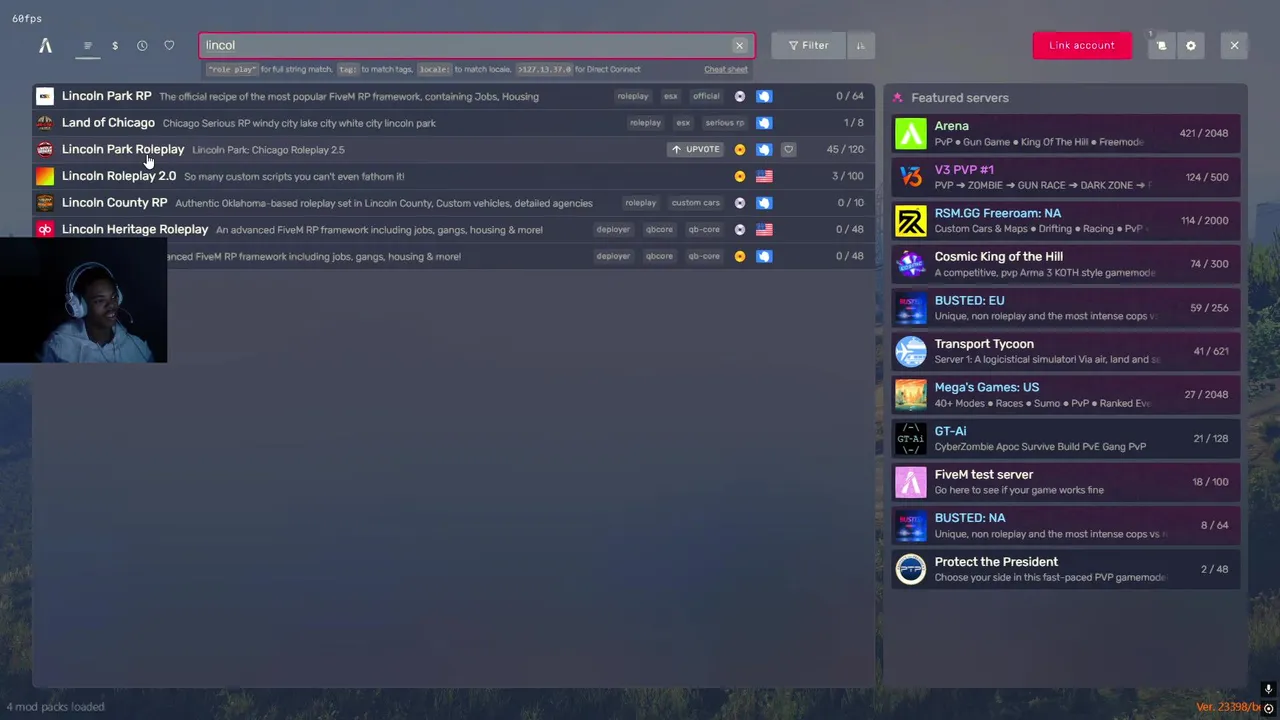
Task: Click Lincoln Heritage Roleplay qb icon
Action: click(x=45, y=229)
